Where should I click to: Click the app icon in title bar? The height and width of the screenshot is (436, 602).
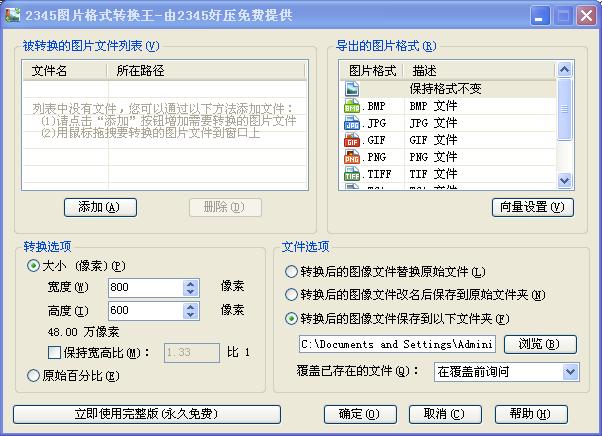pyautogui.click(x=13, y=15)
